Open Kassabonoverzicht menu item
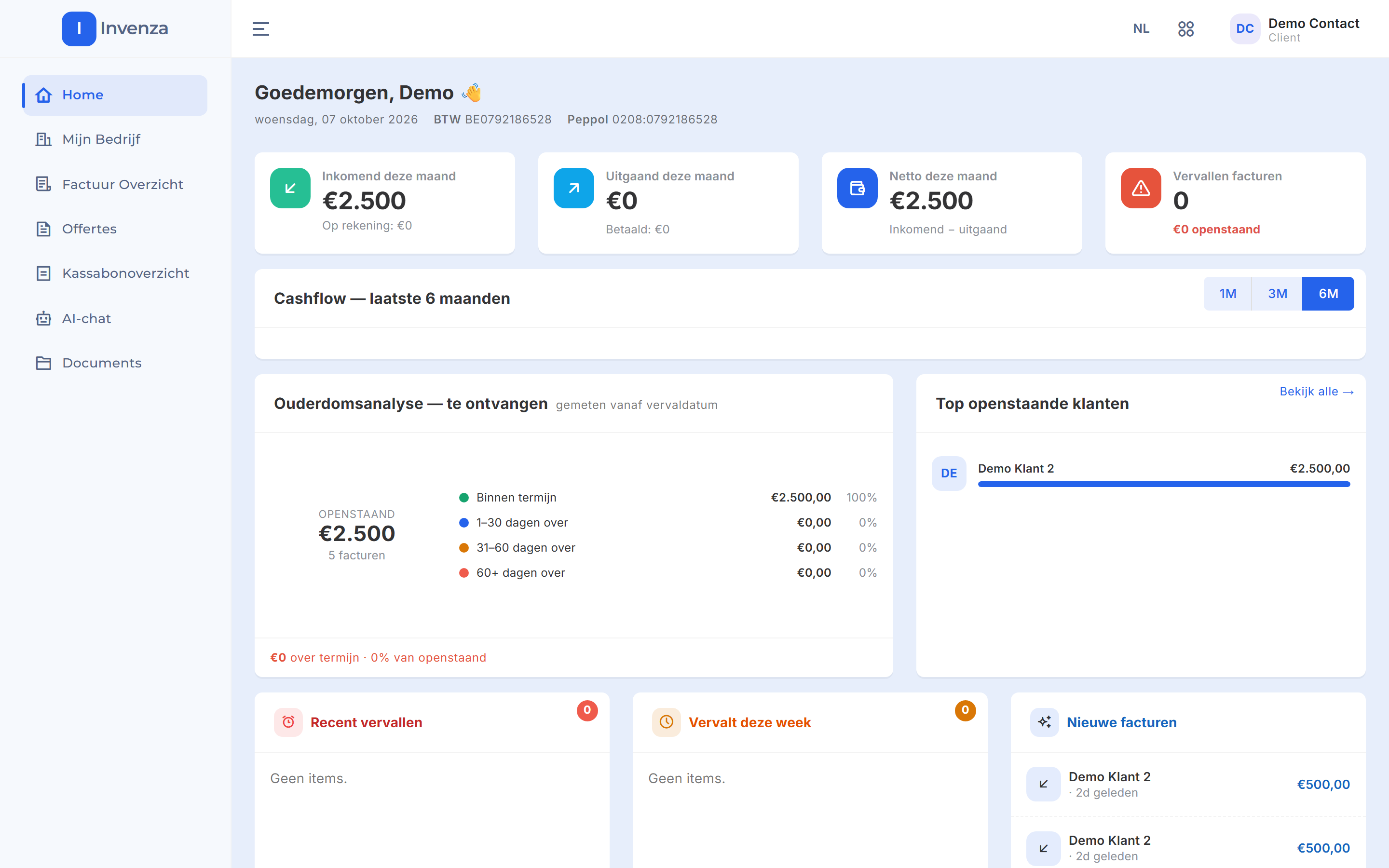Screen dimensions: 1389x868 pos(115,273)
